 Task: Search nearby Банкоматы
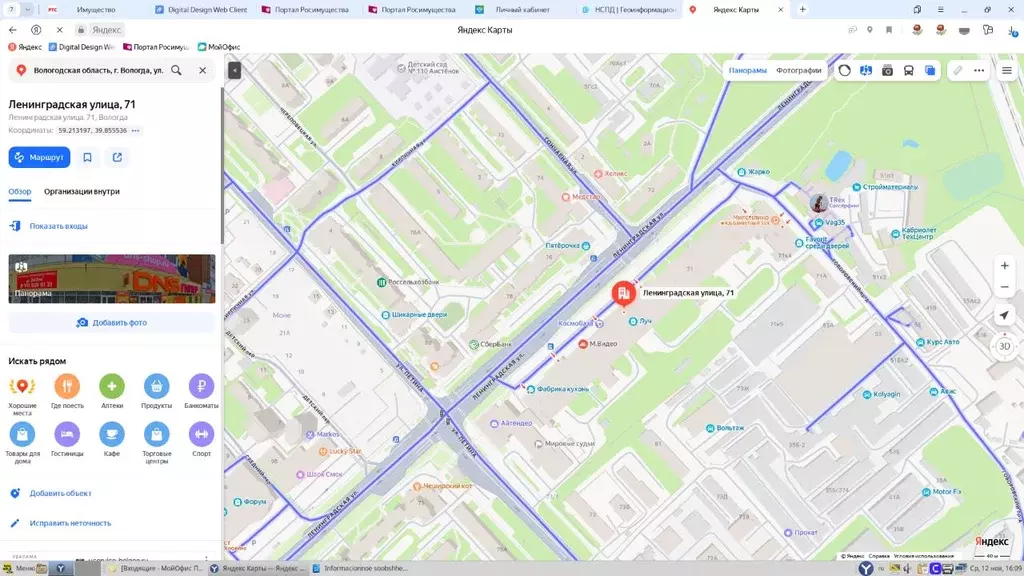point(201,386)
